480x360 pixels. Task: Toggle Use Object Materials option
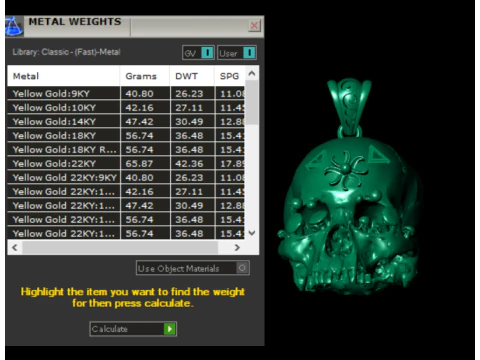coord(193,268)
